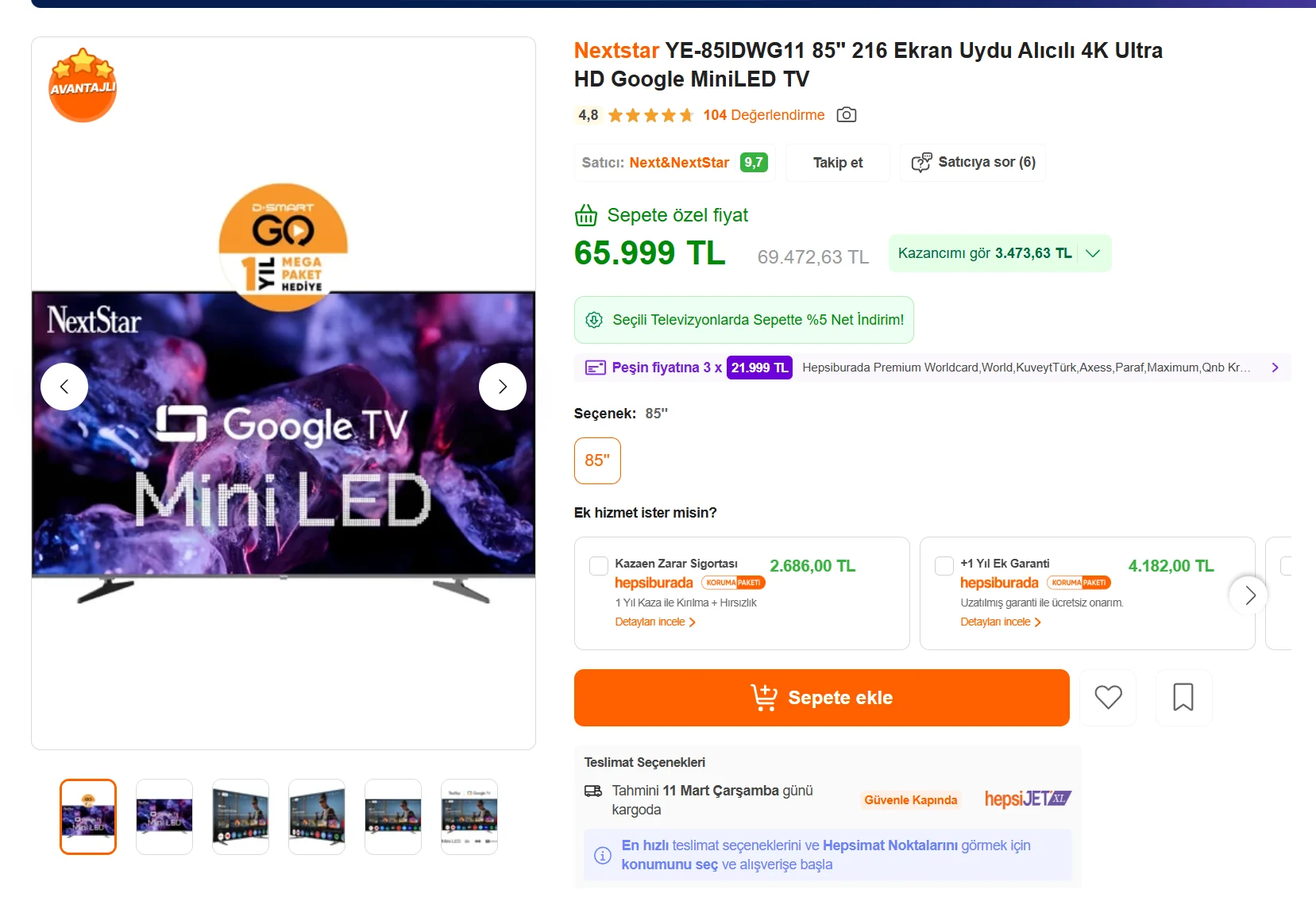Viewport: 1316px width, 901px height.
Task: Enable the +1 Yıl Ek Garanti checkbox
Action: (944, 566)
